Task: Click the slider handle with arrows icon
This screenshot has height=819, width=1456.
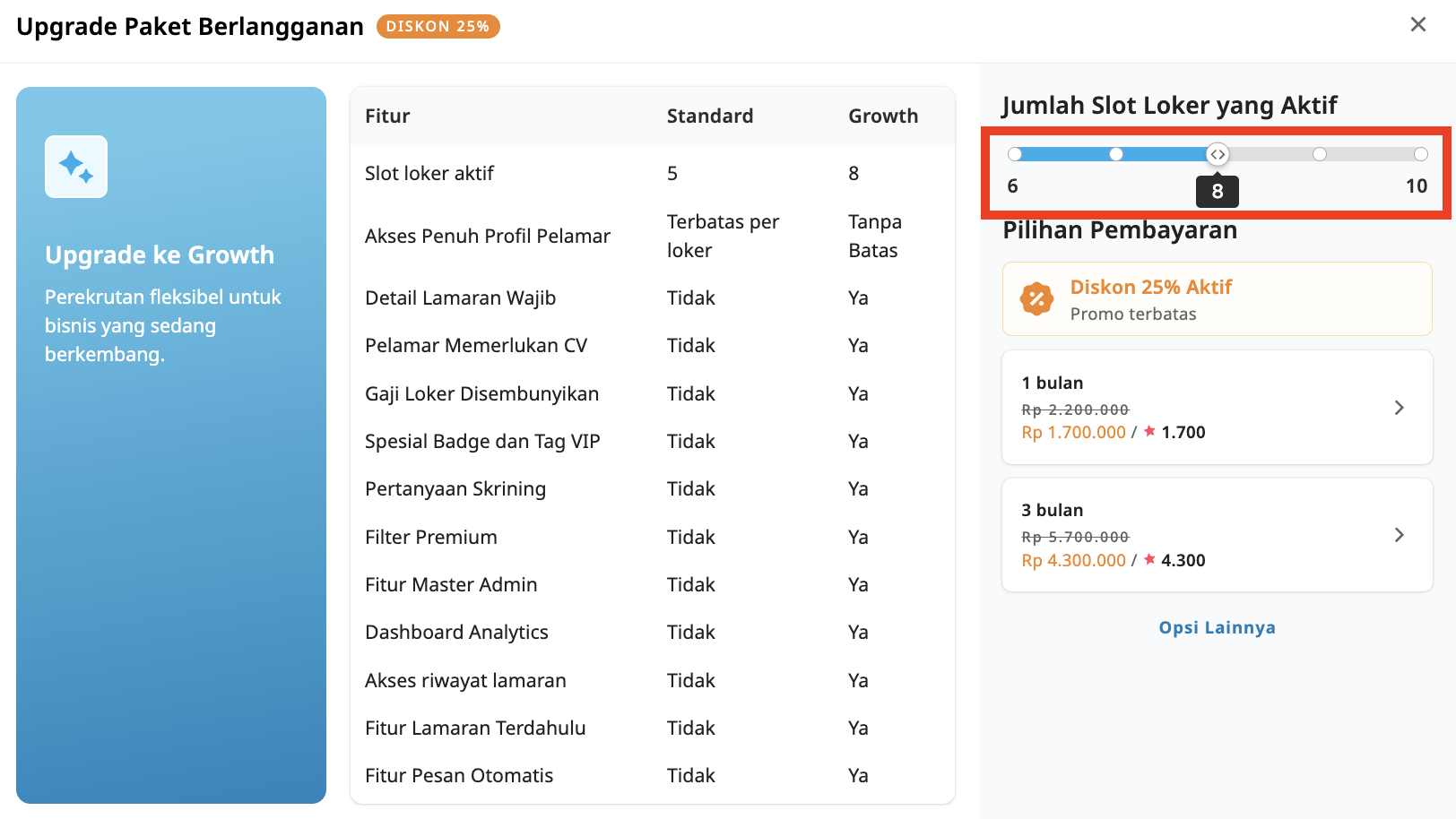Action: [1218, 154]
